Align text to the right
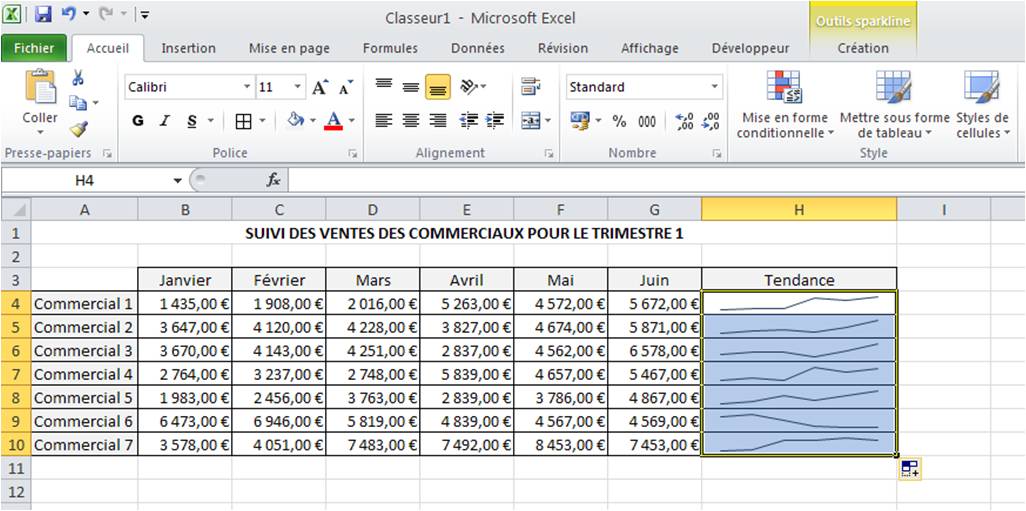The height and width of the screenshot is (511, 1026). tap(438, 121)
